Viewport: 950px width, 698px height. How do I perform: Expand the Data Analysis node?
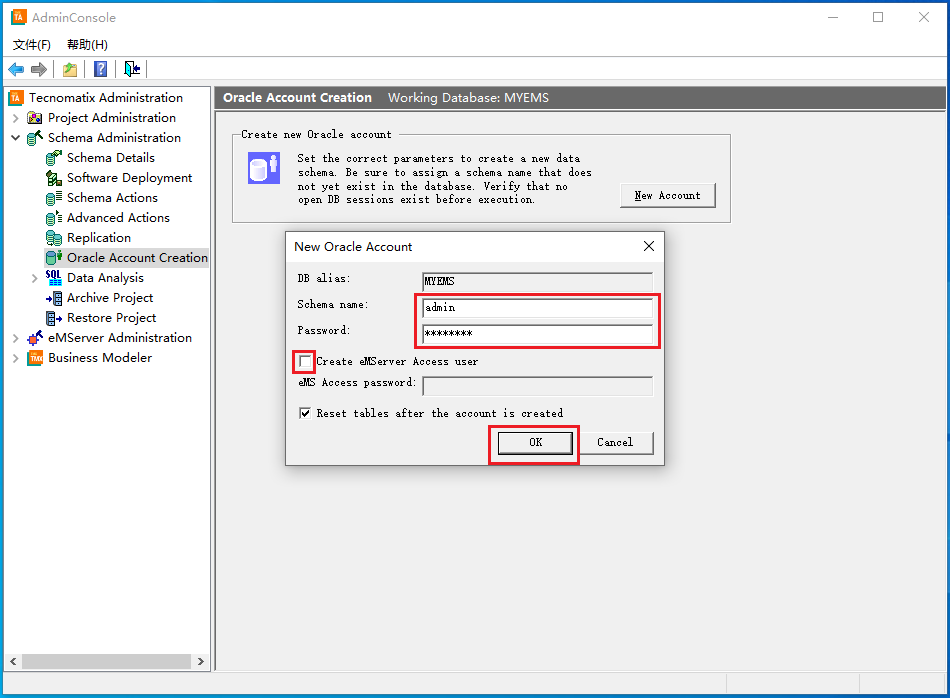35,278
